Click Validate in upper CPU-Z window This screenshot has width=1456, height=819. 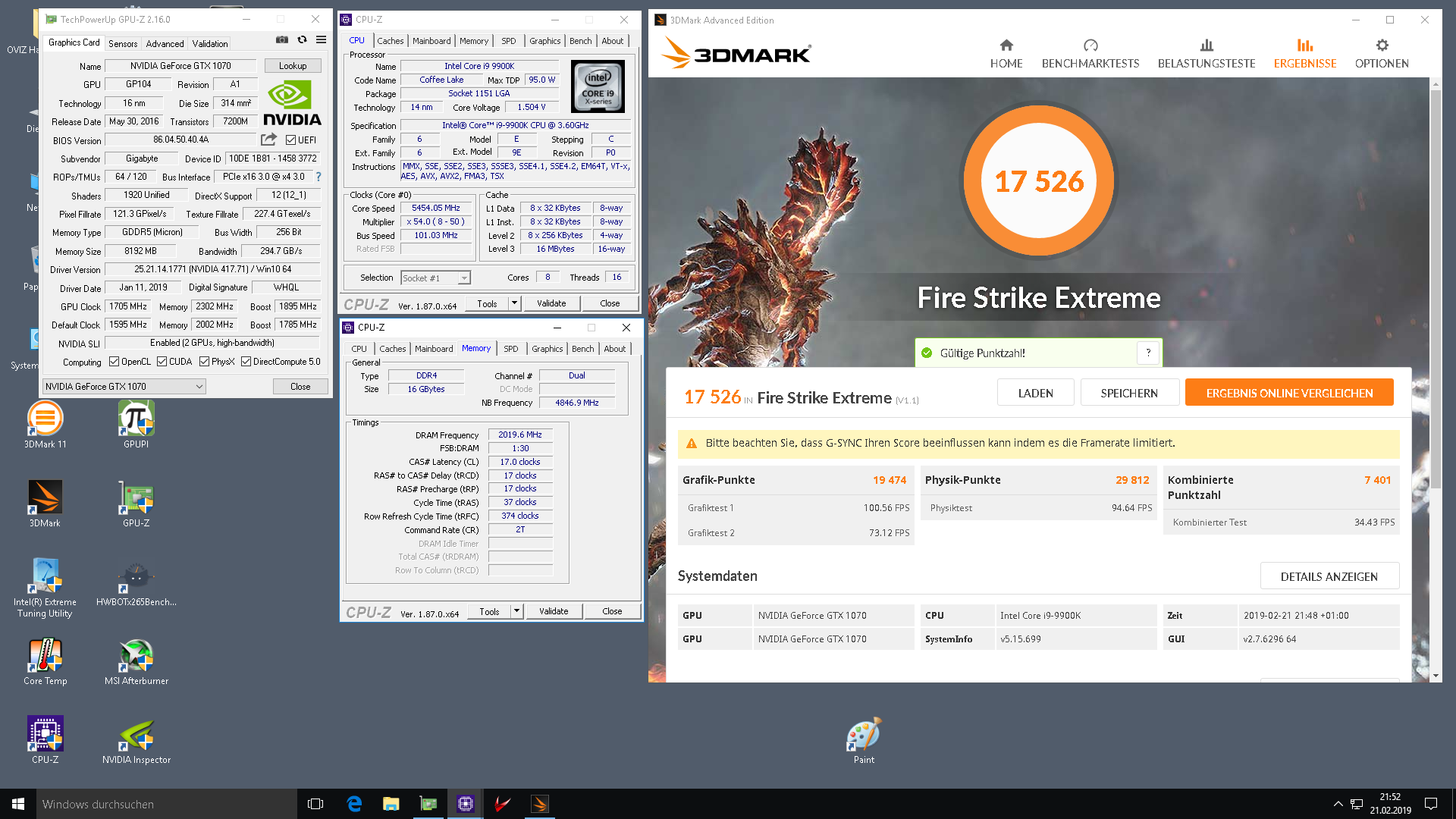coord(551,303)
